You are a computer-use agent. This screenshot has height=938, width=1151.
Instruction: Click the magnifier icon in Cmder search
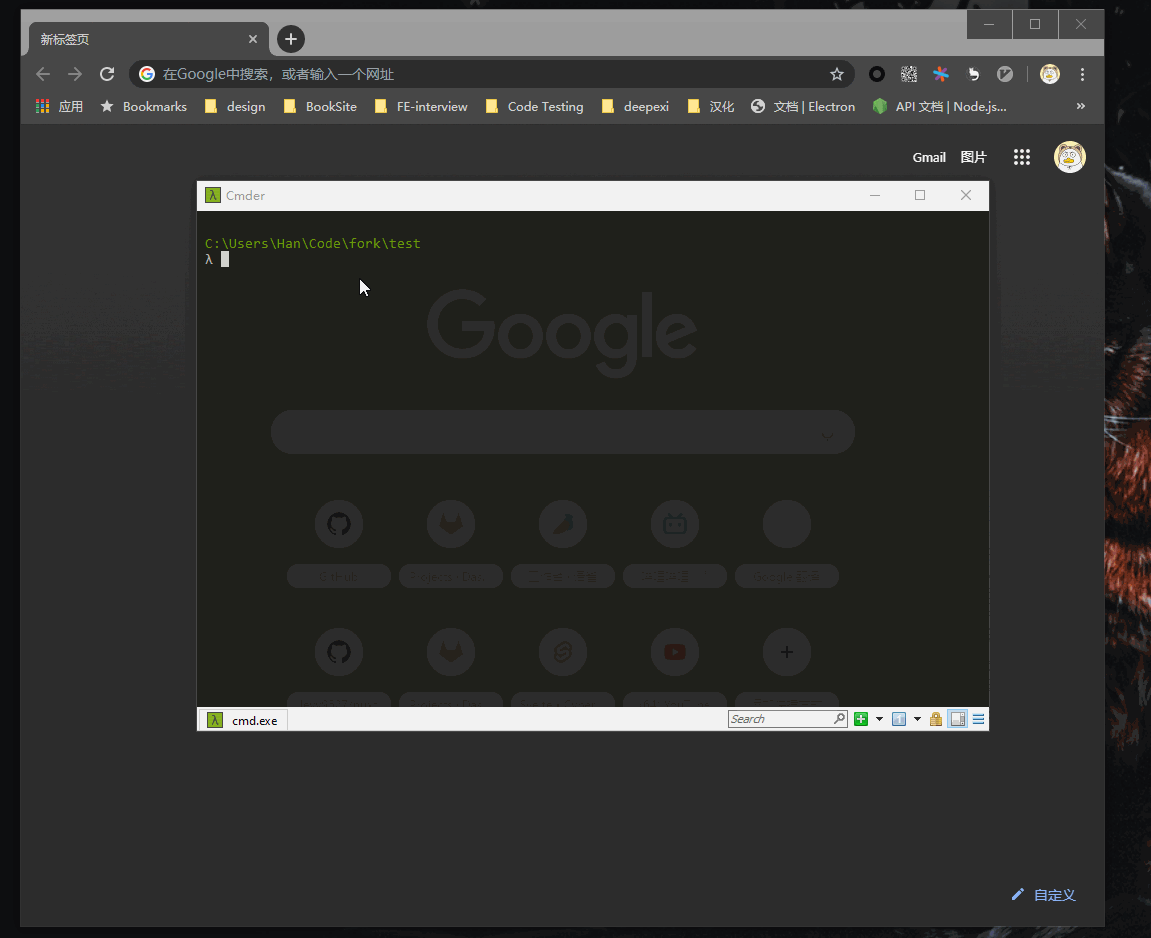840,719
